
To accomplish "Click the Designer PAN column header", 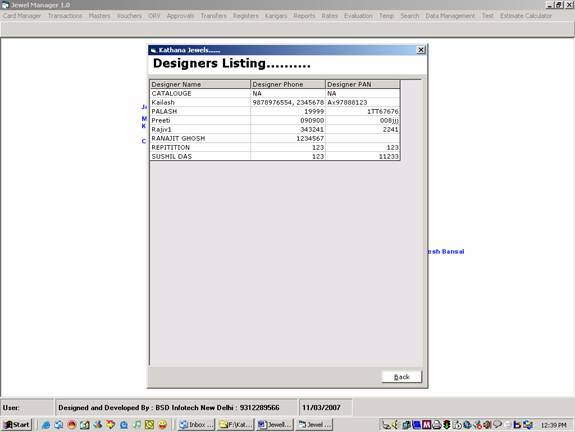I will pyautogui.click(x=362, y=84).
